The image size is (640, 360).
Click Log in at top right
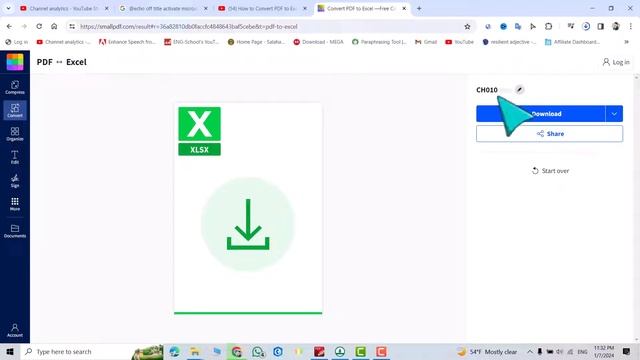click(616, 62)
